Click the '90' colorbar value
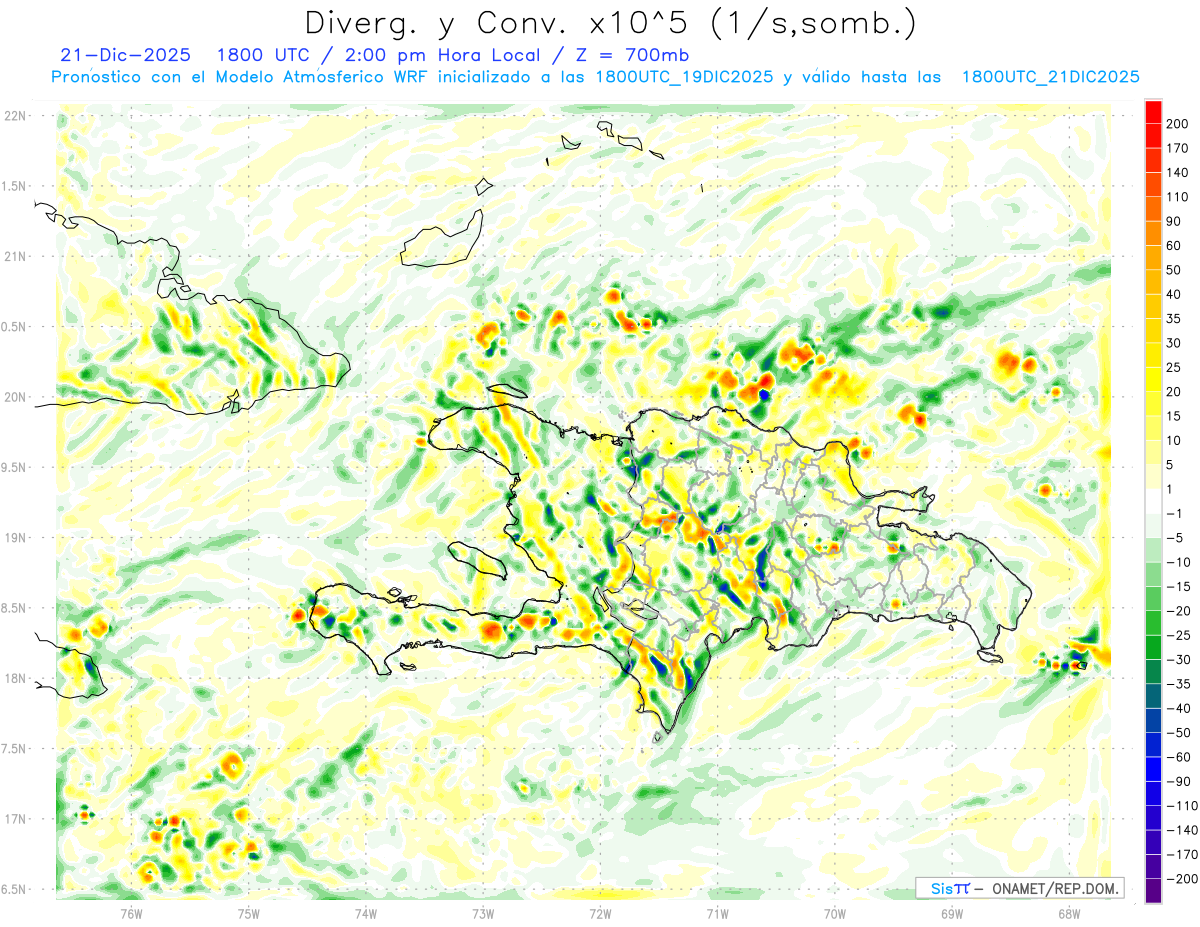This screenshot has width=1200, height=927. point(1174,221)
